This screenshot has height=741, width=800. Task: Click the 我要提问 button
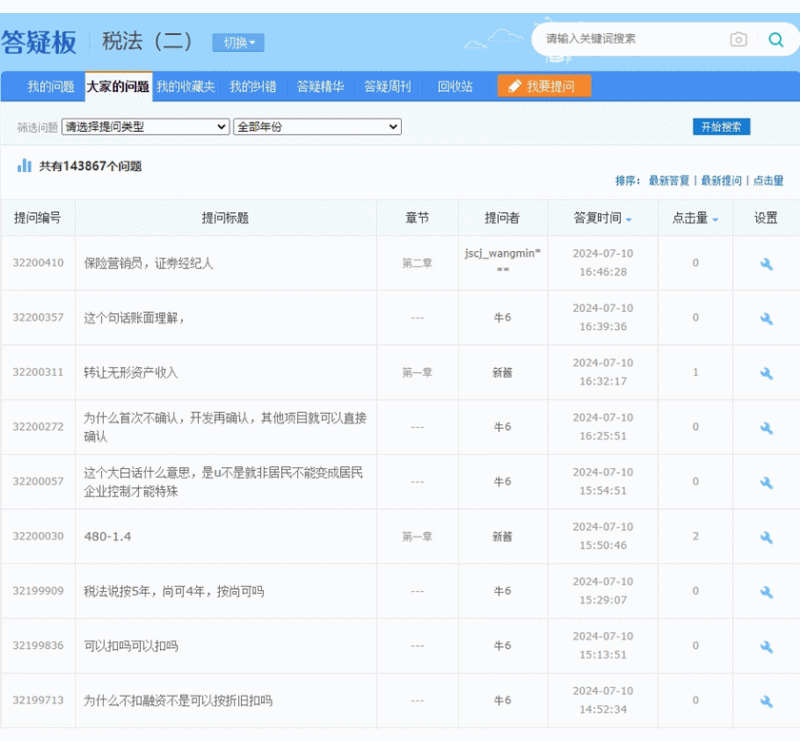point(543,87)
